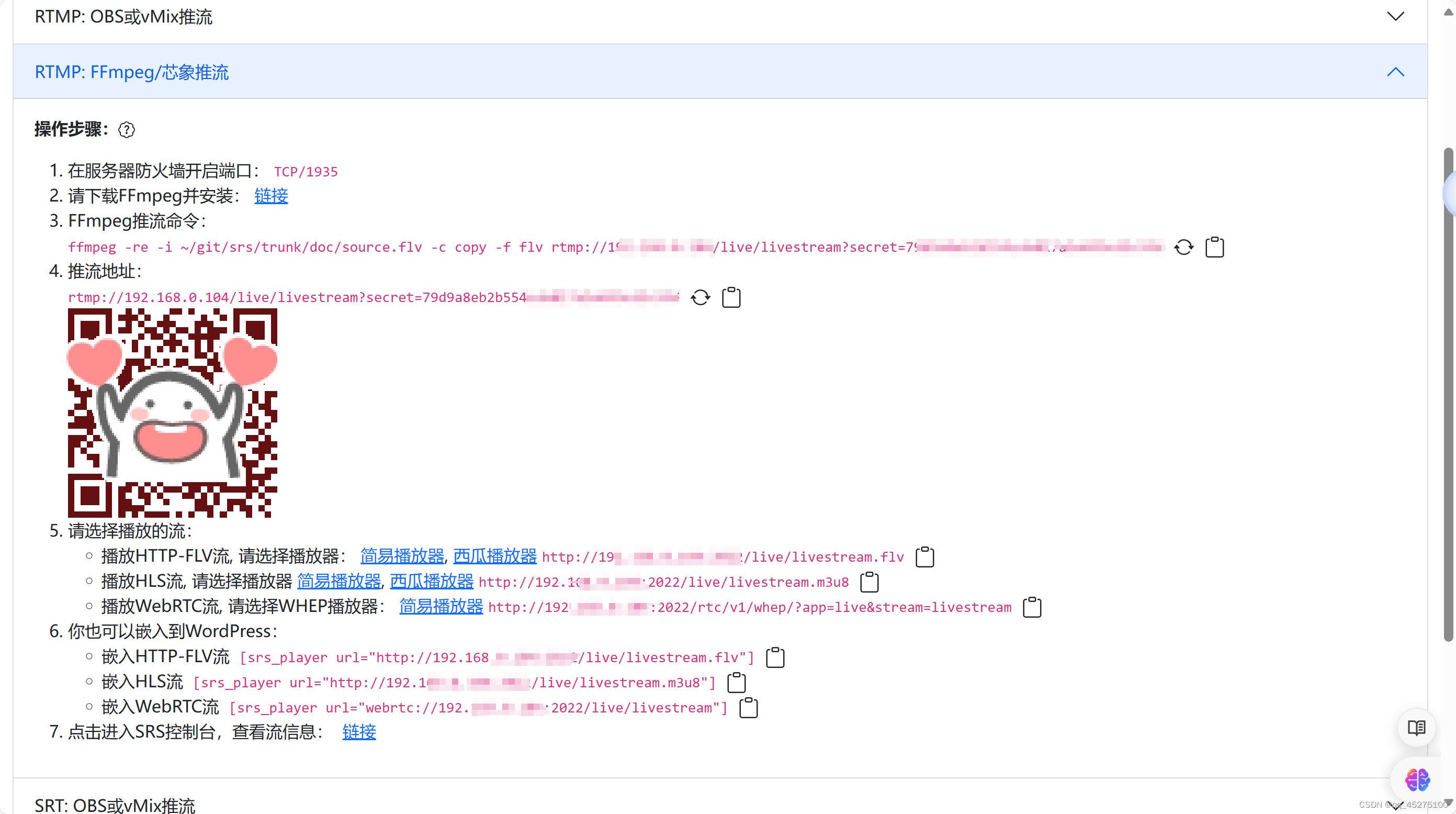Open 简易播放器 for WebRTC WHEP stream
This screenshot has width=1456, height=814.
(441, 606)
